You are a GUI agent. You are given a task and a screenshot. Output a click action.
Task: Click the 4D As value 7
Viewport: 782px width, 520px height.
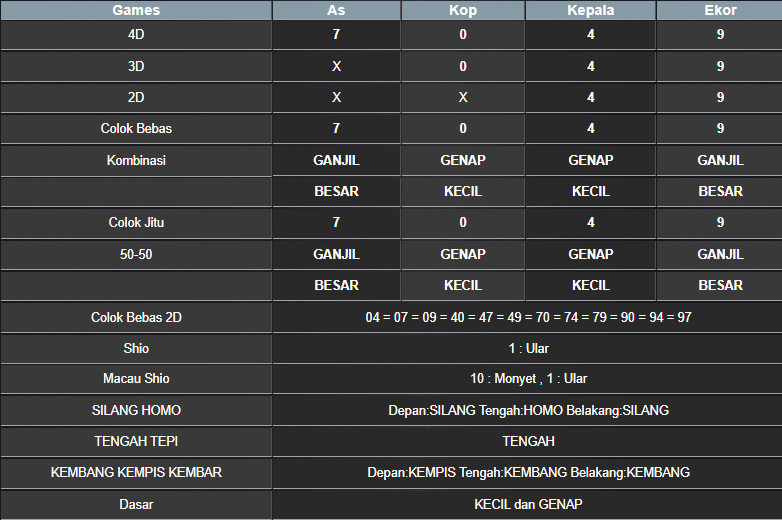(337, 34)
